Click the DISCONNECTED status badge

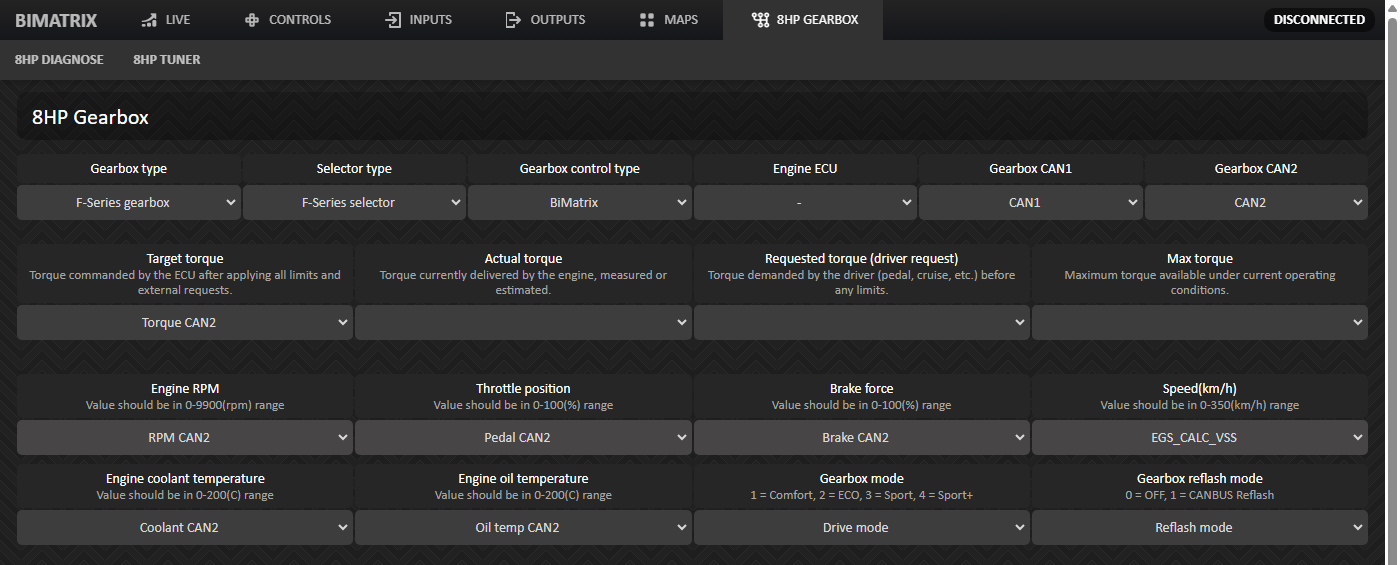[1319, 20]
